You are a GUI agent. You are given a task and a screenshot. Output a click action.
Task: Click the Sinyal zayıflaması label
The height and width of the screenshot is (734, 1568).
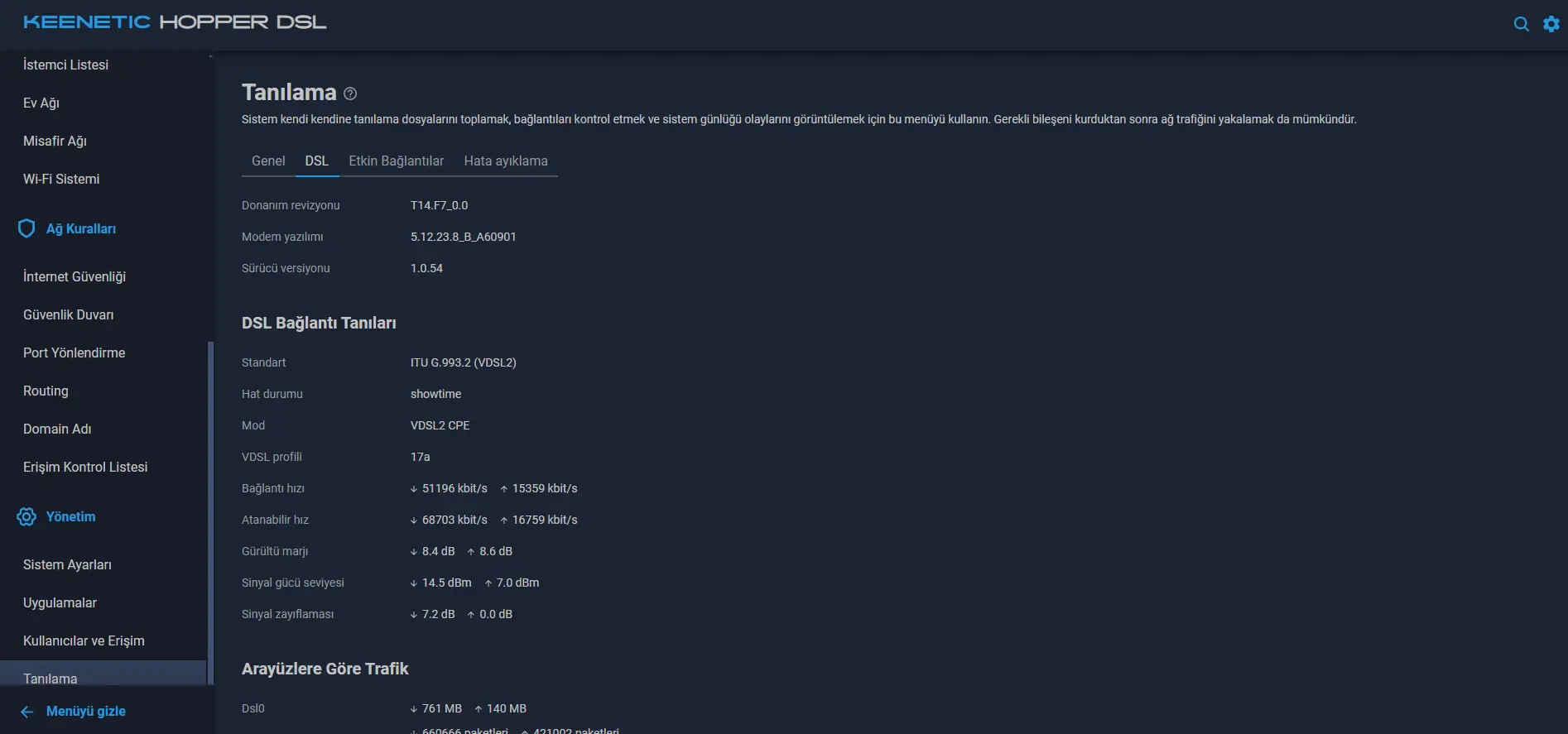point(288,614)
